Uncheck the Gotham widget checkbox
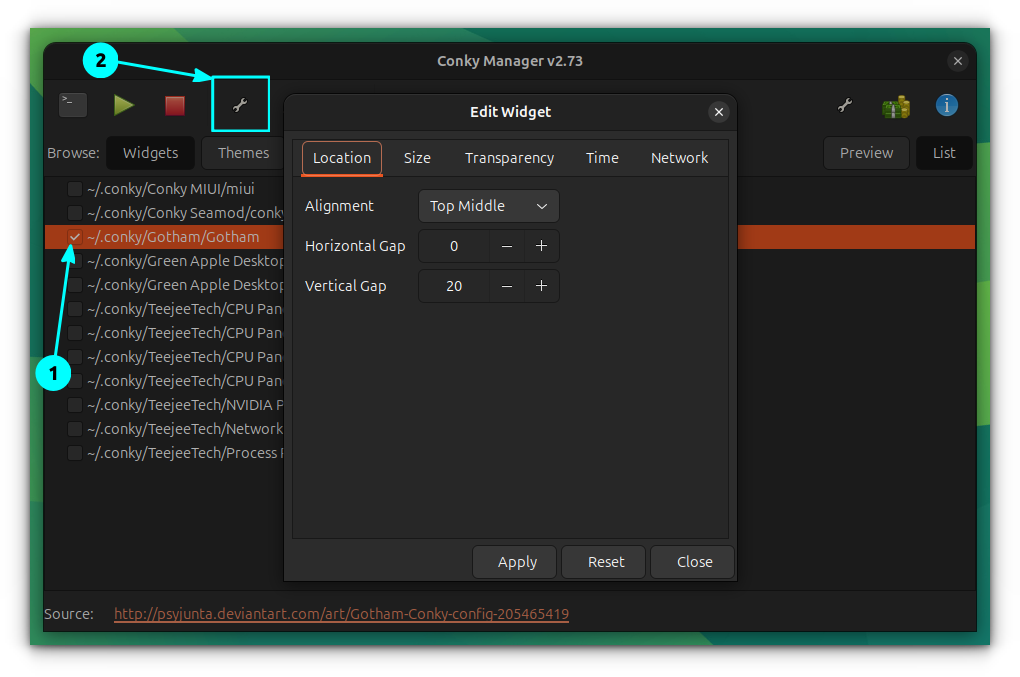 pos(75,237)
